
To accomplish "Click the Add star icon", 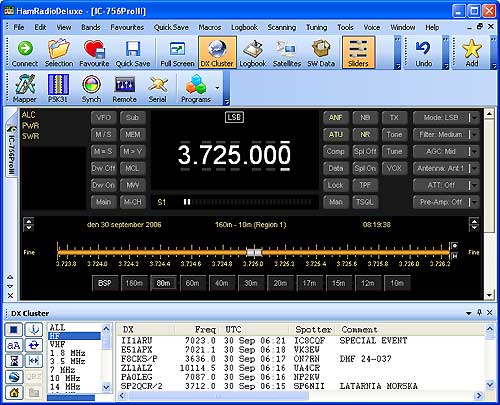I will coord(472,53).
